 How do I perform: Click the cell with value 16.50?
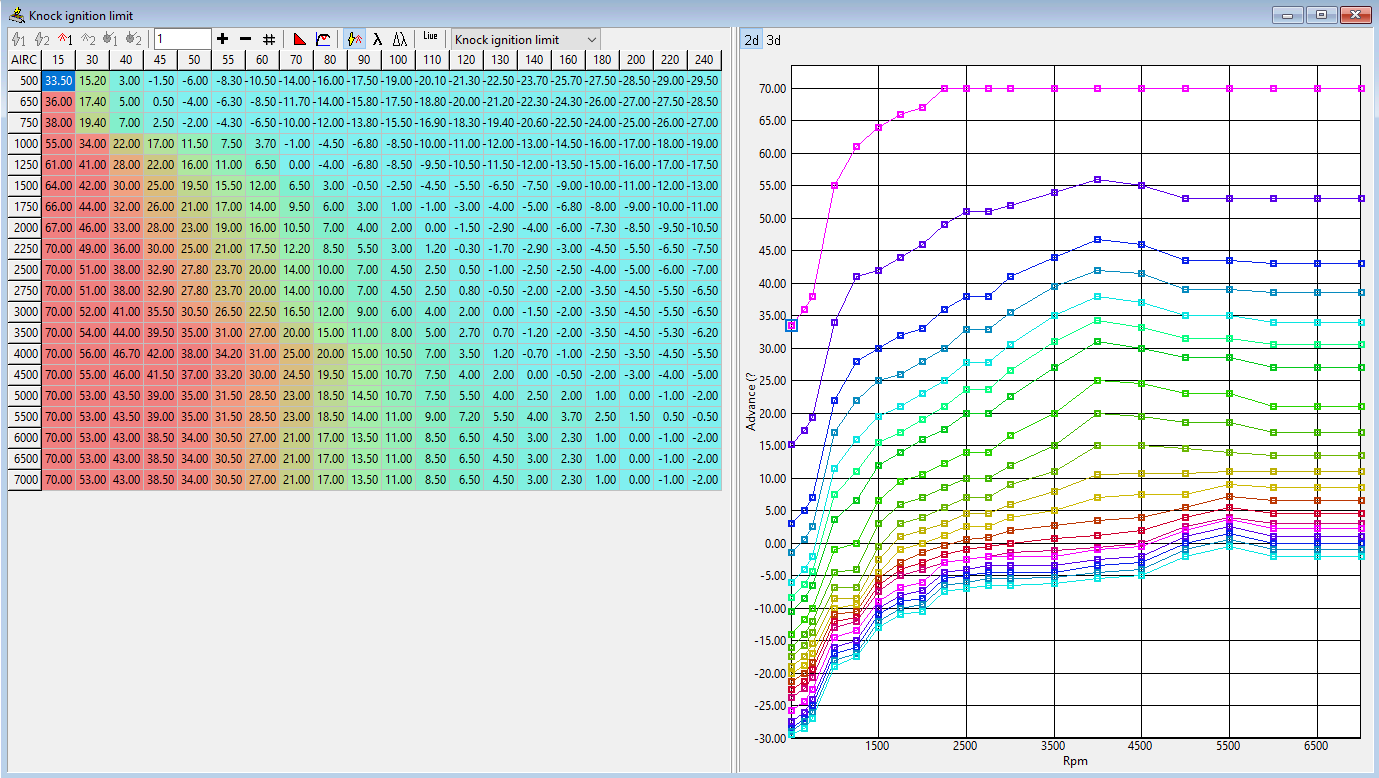296,311
